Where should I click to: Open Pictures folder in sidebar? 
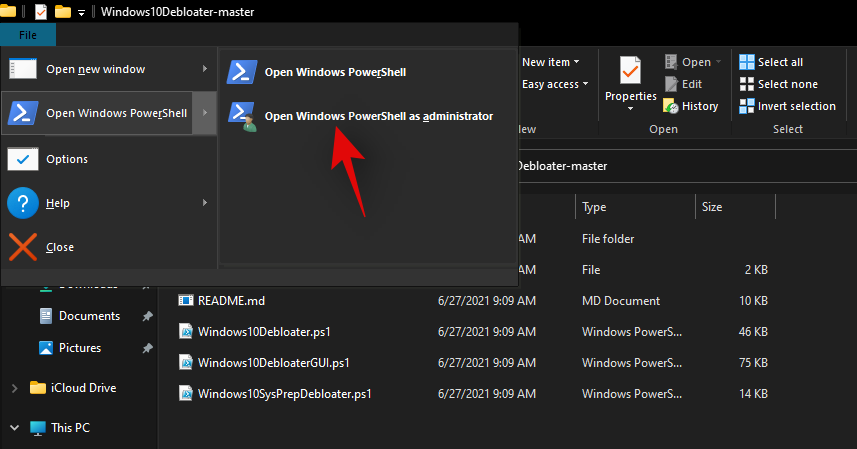79,348
